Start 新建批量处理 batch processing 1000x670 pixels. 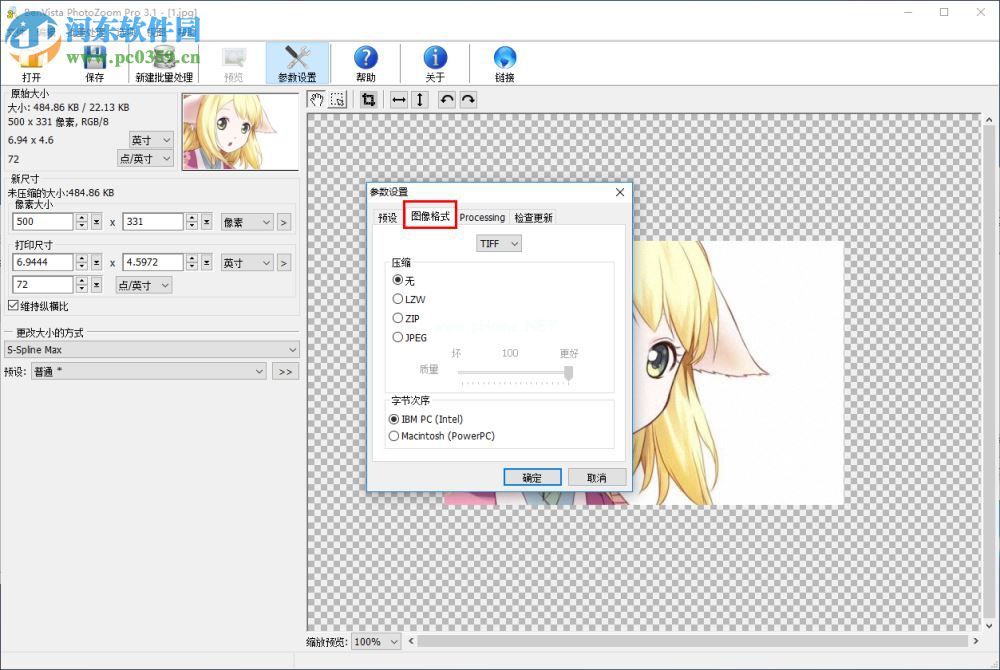(163, 60)
